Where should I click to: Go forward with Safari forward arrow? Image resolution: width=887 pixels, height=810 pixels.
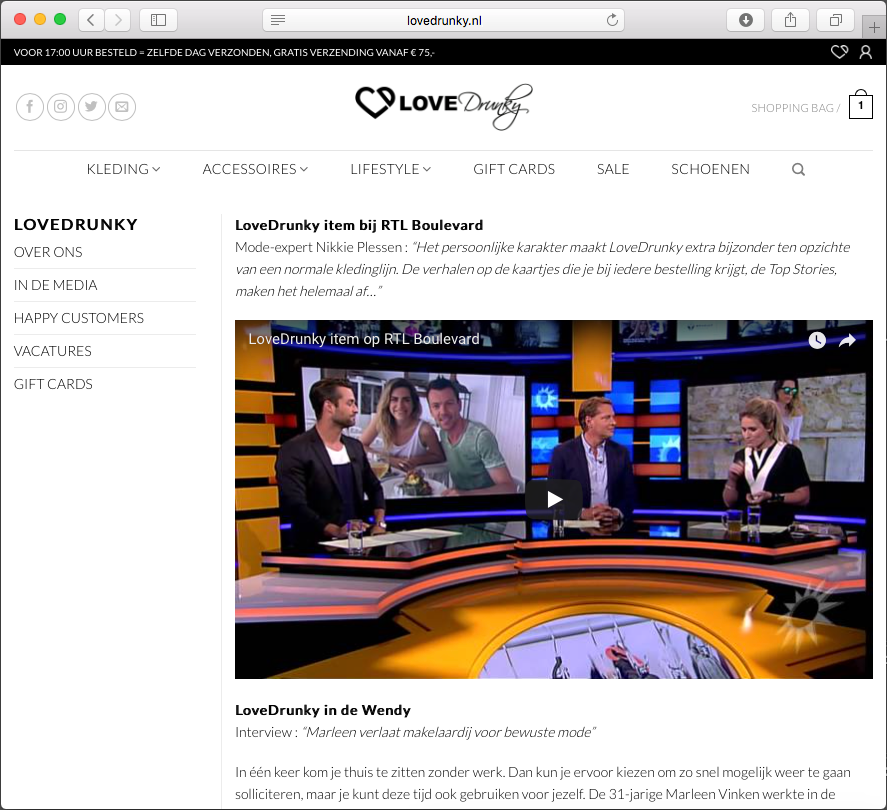[118, 20]
